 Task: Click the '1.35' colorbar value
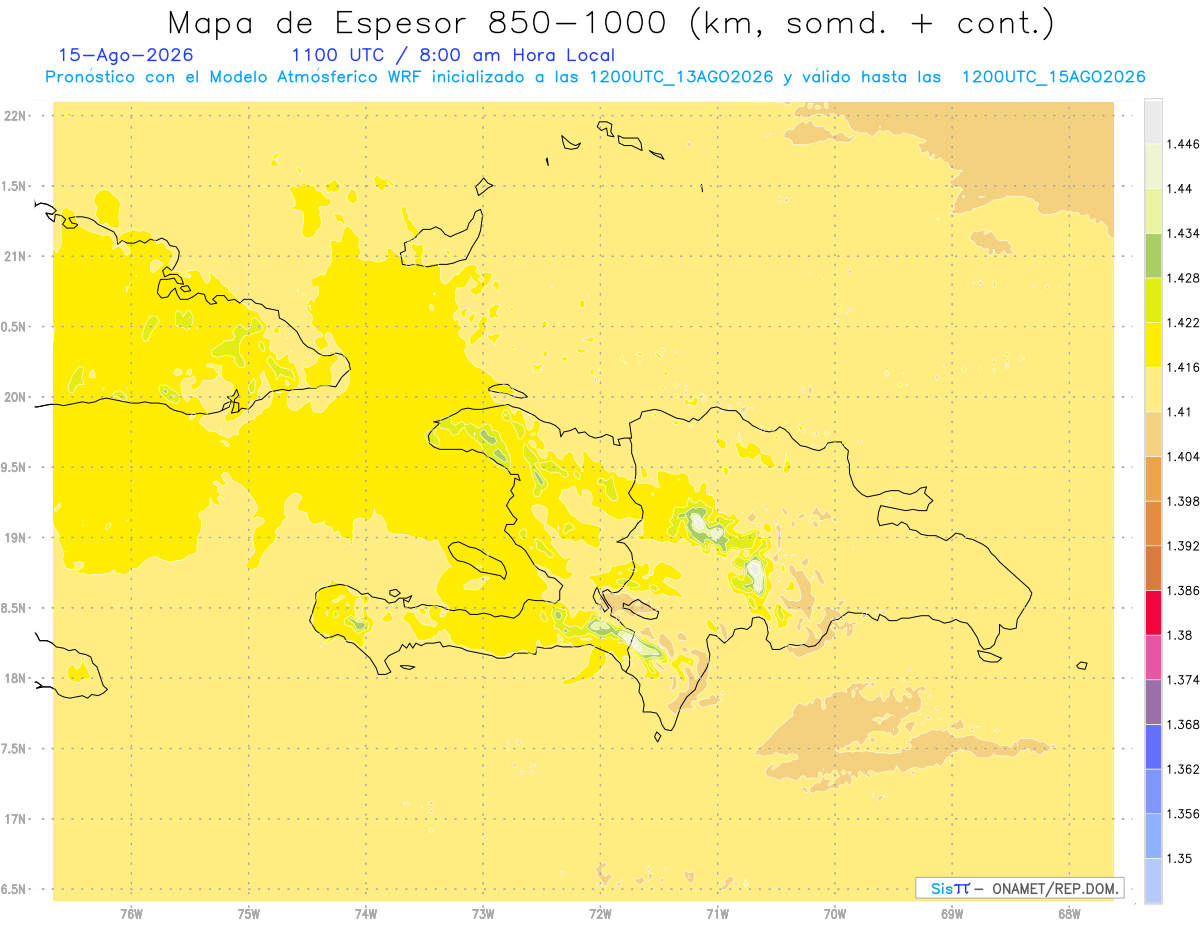coord(1181,858)
